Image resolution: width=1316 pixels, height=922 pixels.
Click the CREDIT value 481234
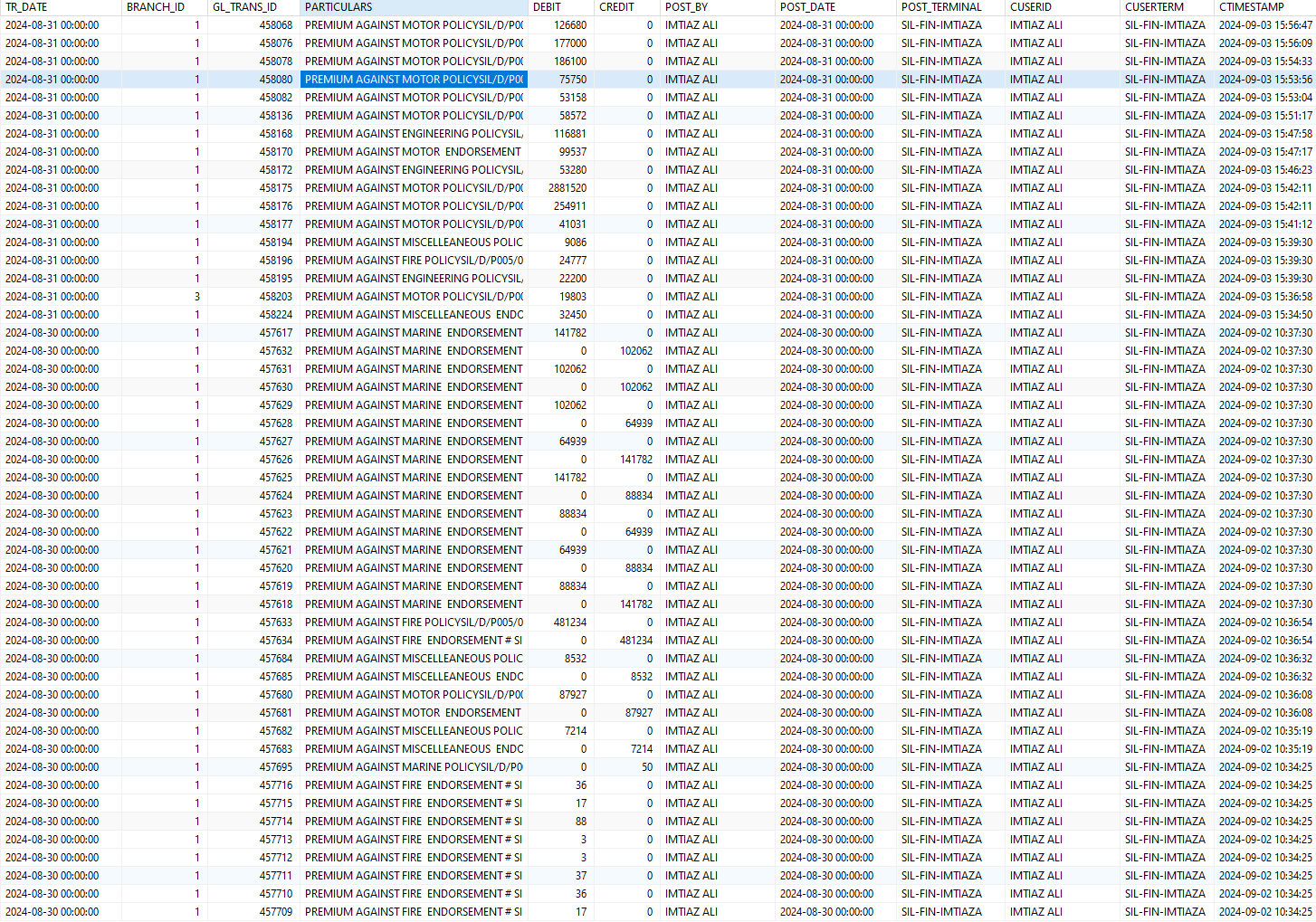(636, 641)
